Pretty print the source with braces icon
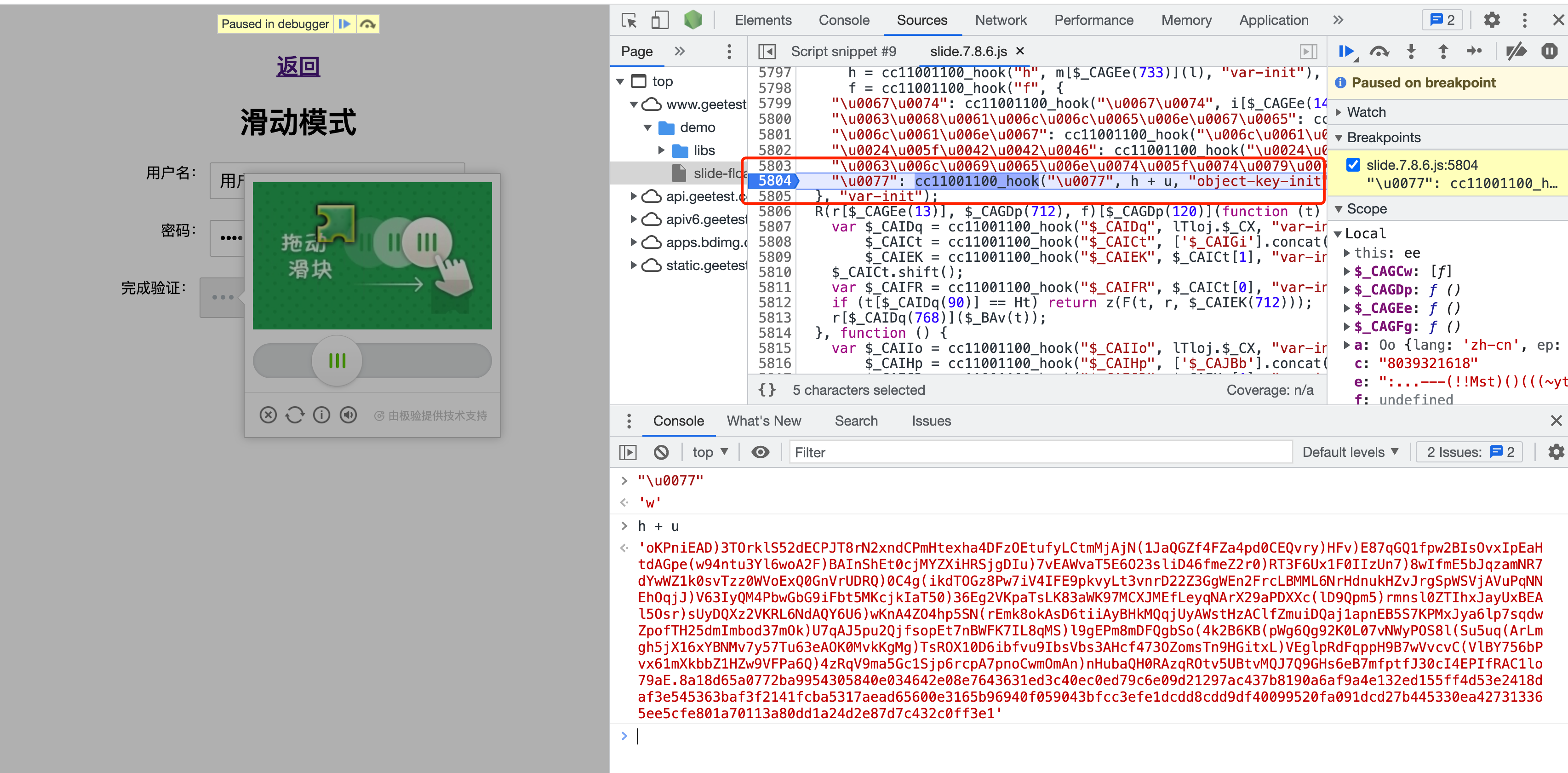The height and width of the screenshot is (773, 1568). [x=767, y=390]
